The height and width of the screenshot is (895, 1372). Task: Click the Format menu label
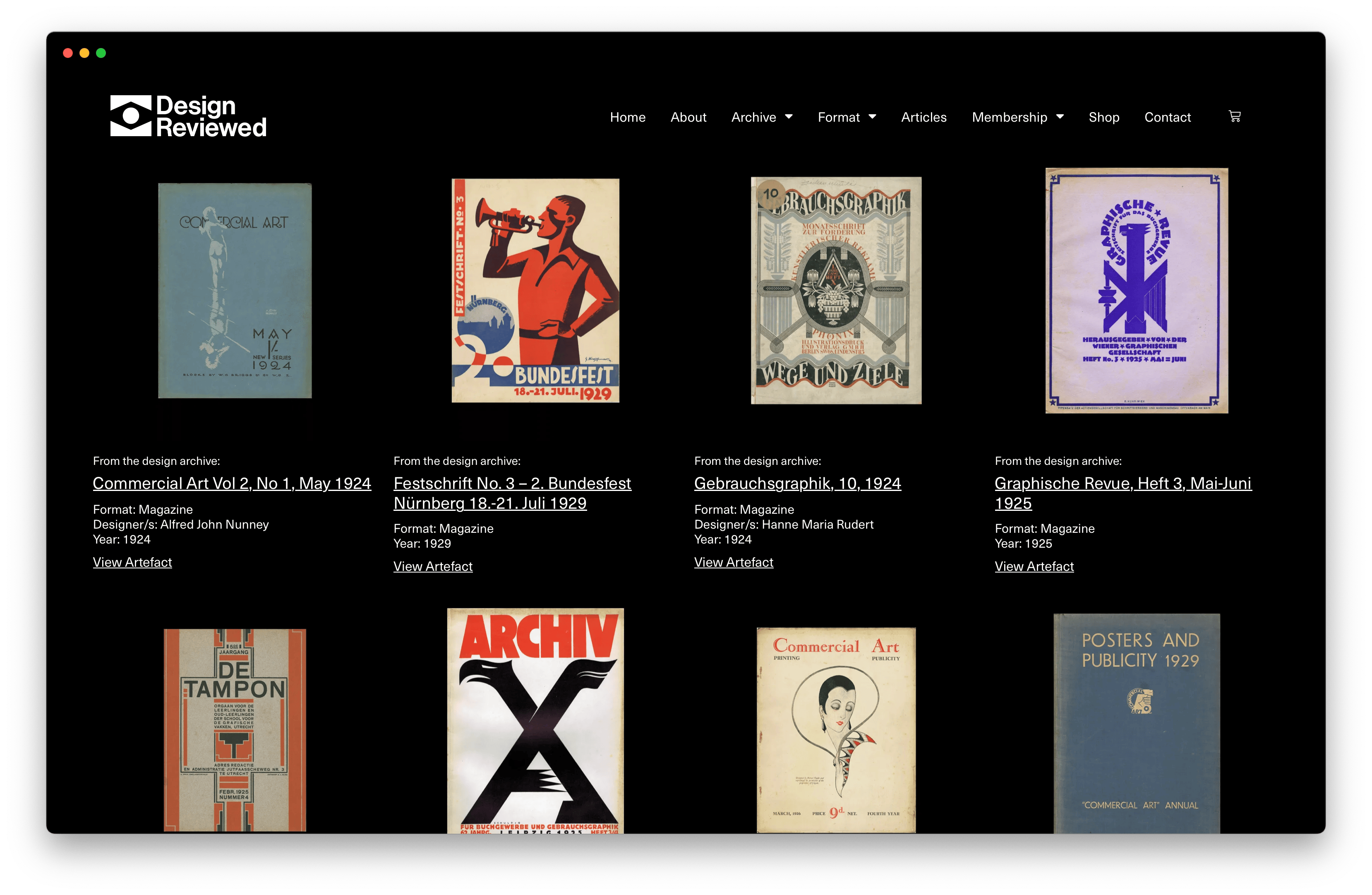838,117
